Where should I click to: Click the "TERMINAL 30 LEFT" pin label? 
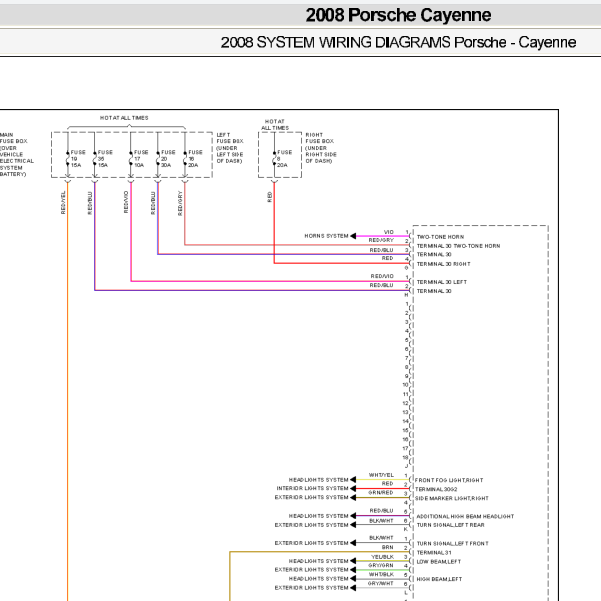pos(442,282)
